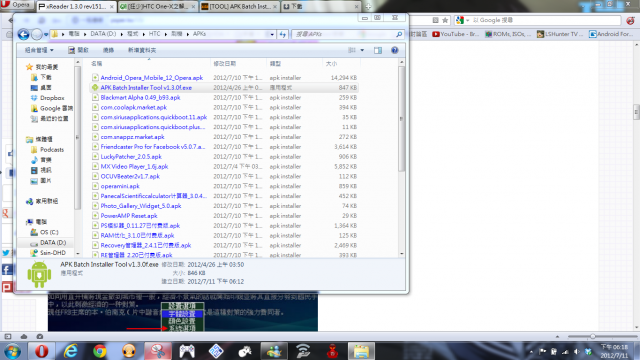
Task: Click the add new tab plus button in Opera
Action: pos(368,7)
